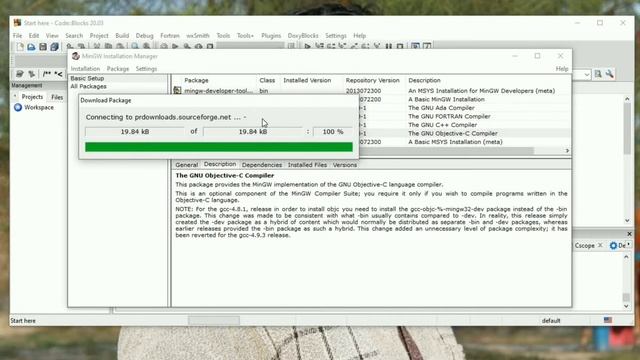Image resolution: width=640 pixels, height=360 pixels.
Task: Open the DoxyBlocks menu
Action: [303, 36]
